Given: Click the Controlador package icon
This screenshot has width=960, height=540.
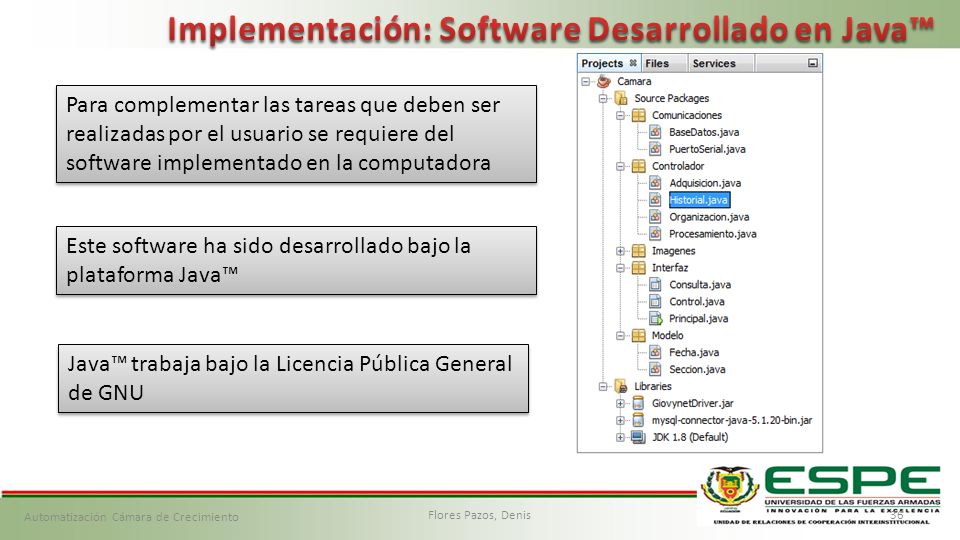Looking at the screenshot, I should point(639,166).
